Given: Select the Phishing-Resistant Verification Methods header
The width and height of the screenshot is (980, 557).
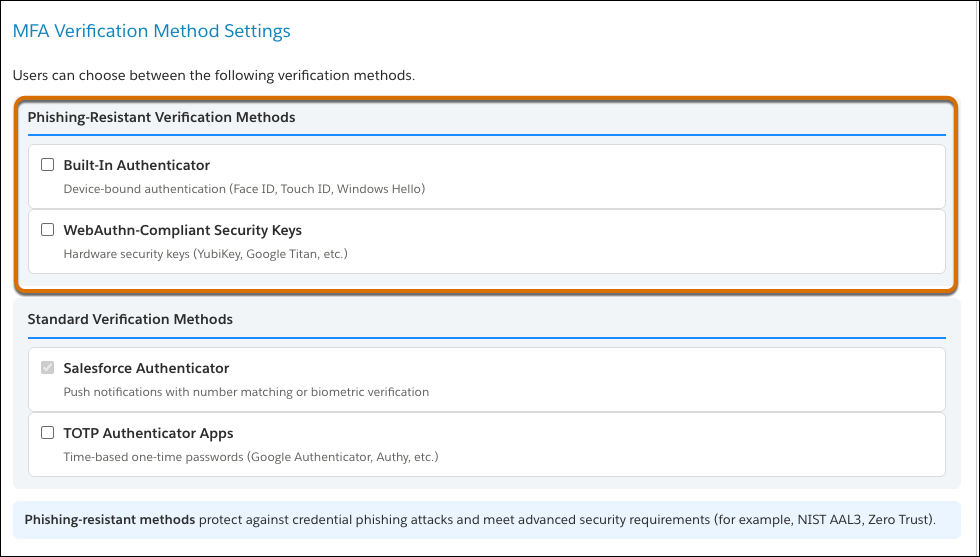Looking at the screenshot, I should (x=161, y=118).
